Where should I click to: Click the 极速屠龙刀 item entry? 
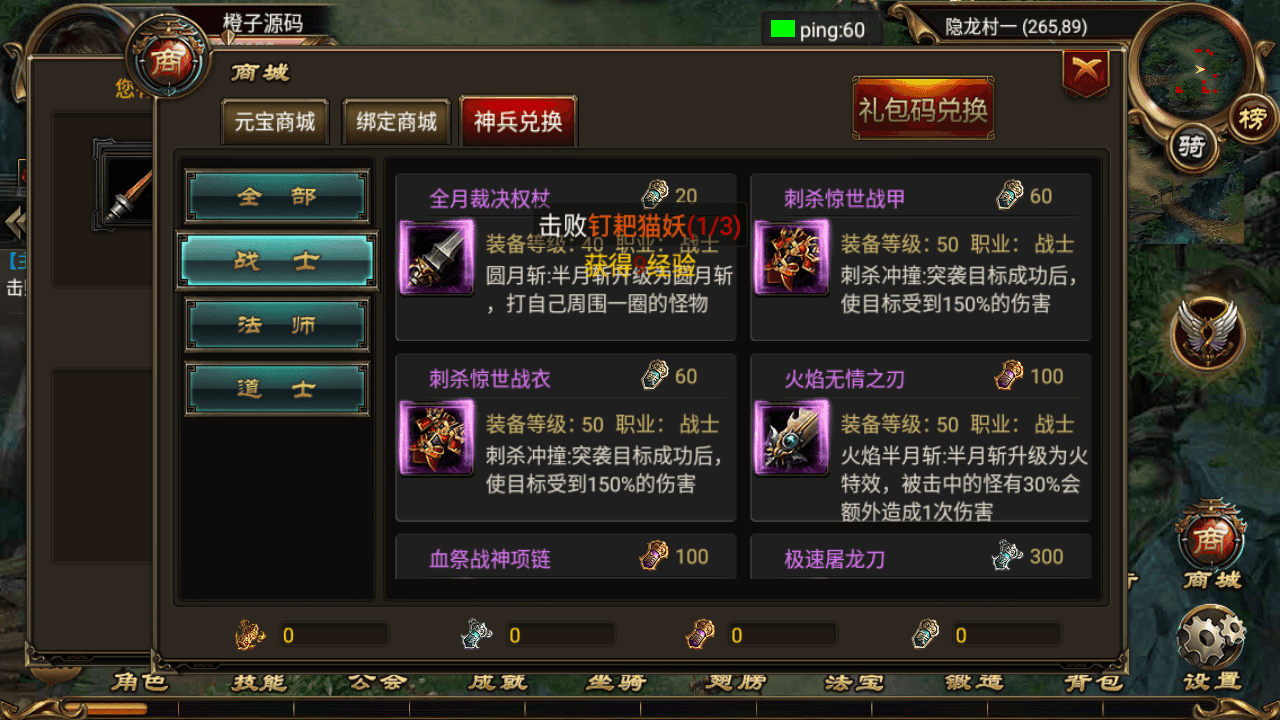(920, 557)
